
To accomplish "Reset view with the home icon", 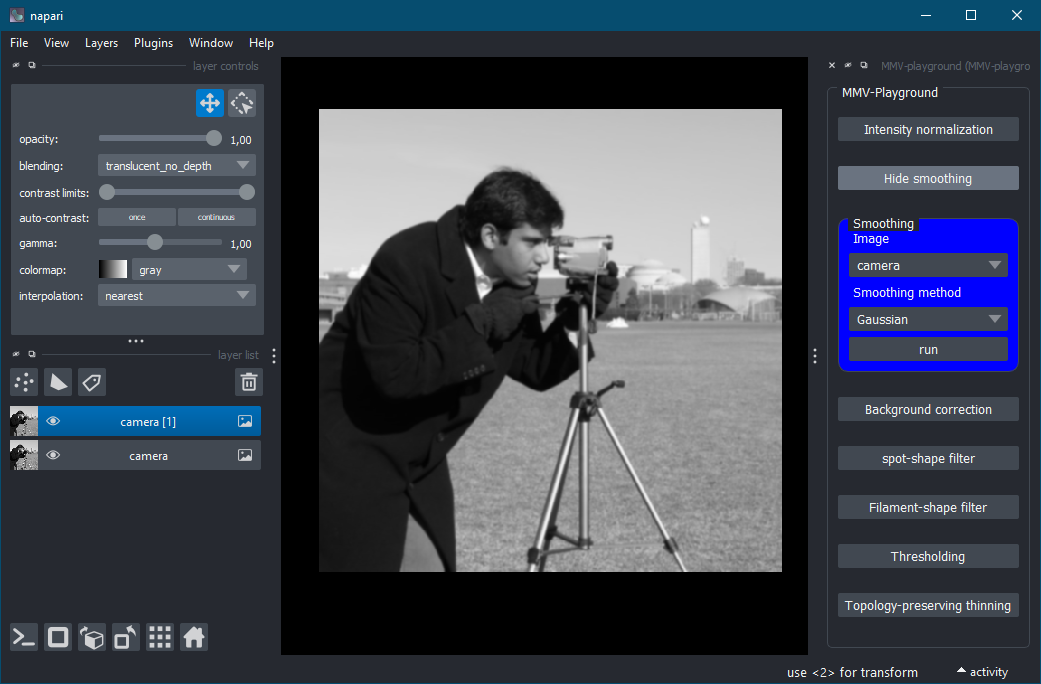I will [193, 637].
